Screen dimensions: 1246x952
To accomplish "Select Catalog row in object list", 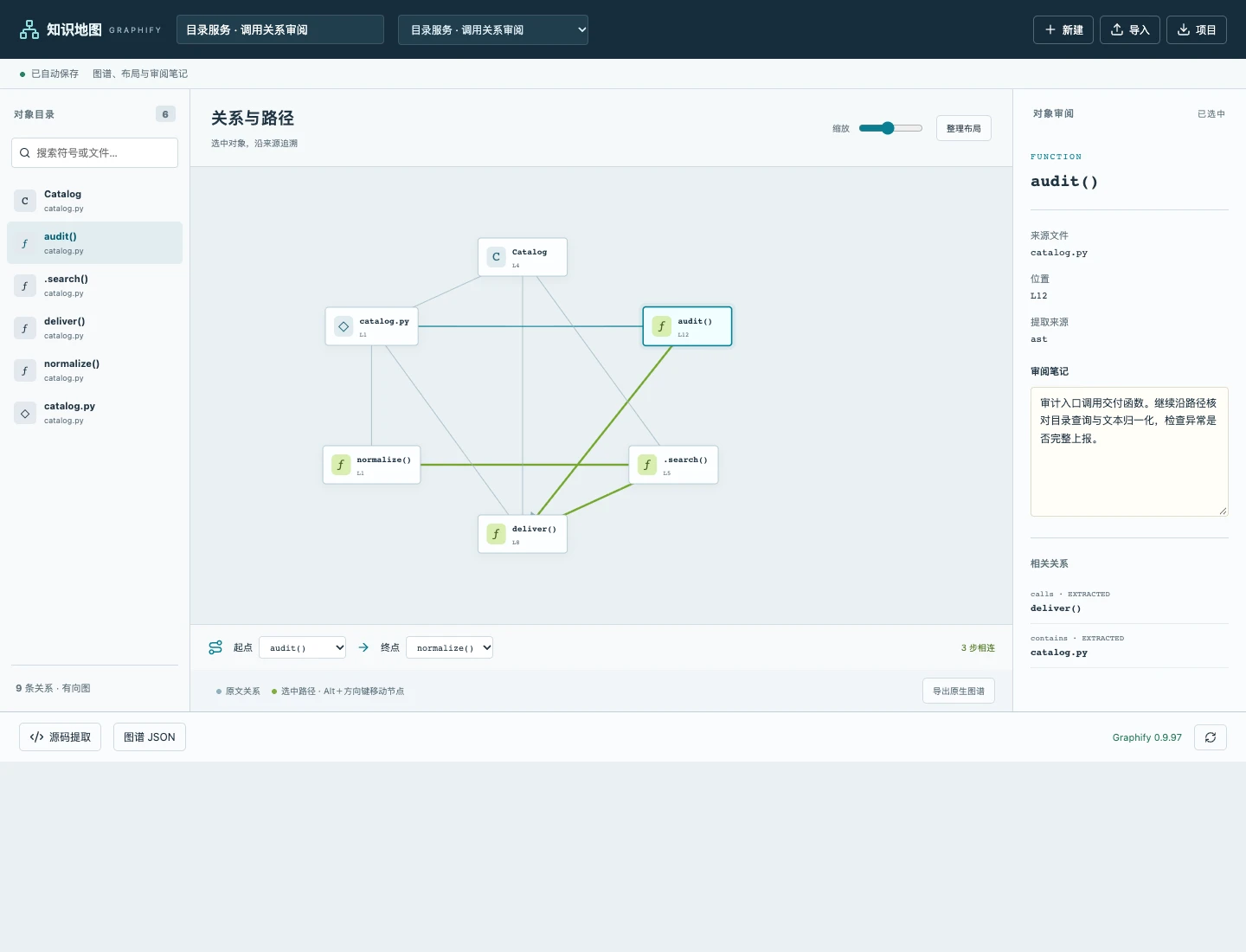I will [x=95, y=201].
